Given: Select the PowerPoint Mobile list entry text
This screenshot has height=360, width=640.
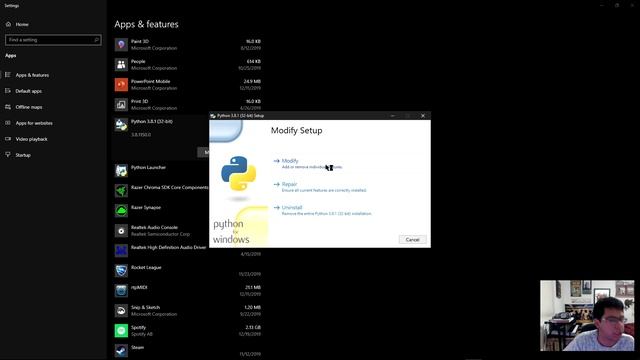Looking at the screenshot, I should pos(151,81).
